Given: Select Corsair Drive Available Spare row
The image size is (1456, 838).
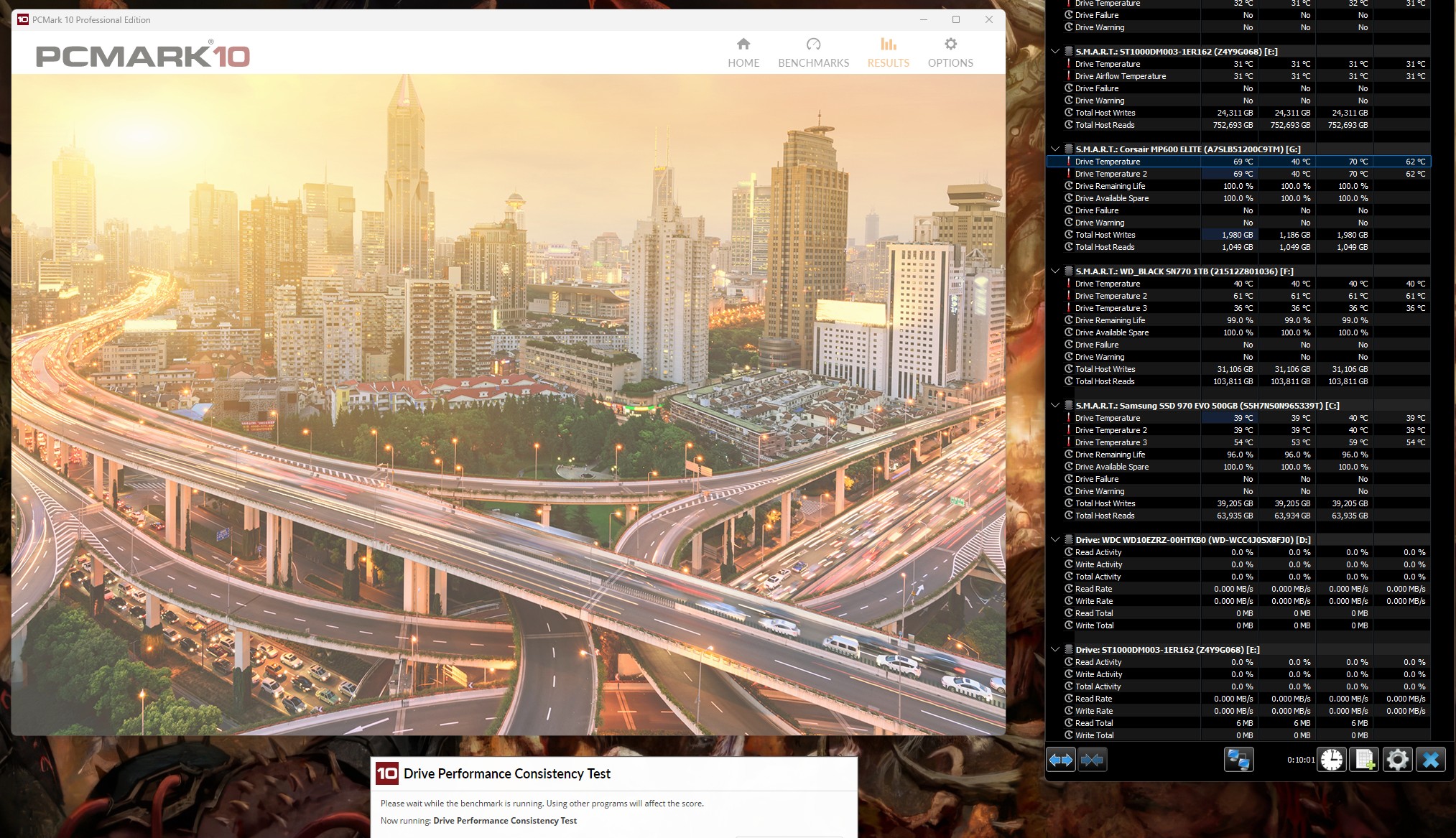Looking at the screenshot, I should tap(1239, 198).
